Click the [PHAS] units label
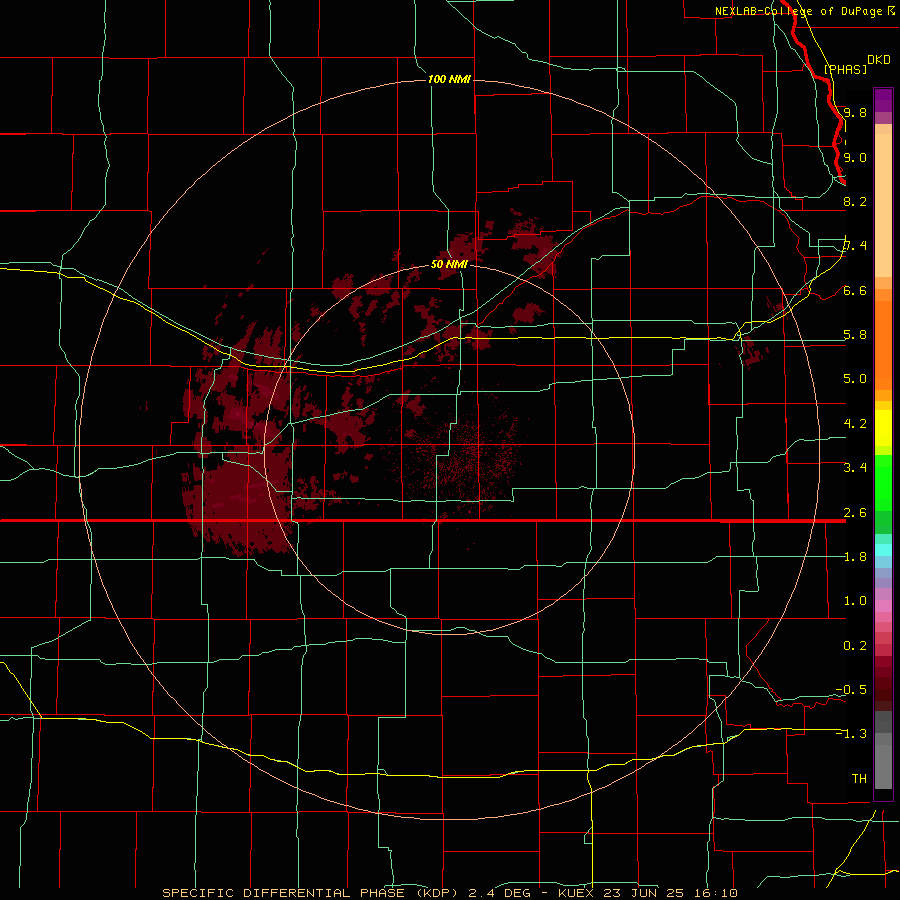Viewport: 900px width, 900px height. pos(845,69)
